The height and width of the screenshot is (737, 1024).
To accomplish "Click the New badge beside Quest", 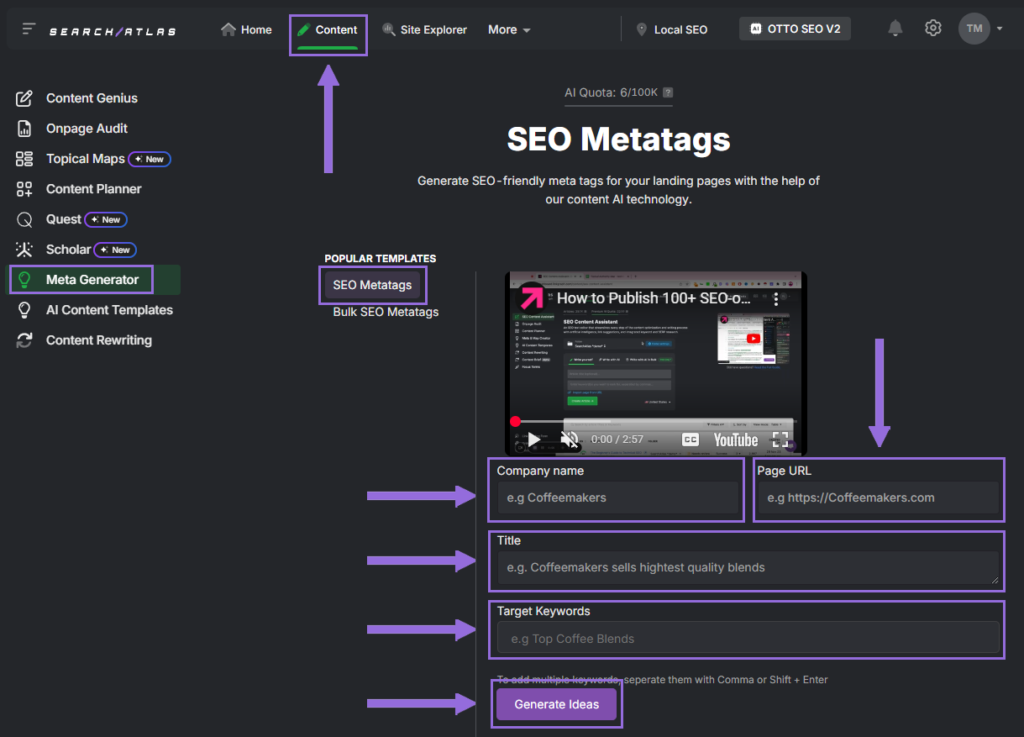I will (106, 220).
